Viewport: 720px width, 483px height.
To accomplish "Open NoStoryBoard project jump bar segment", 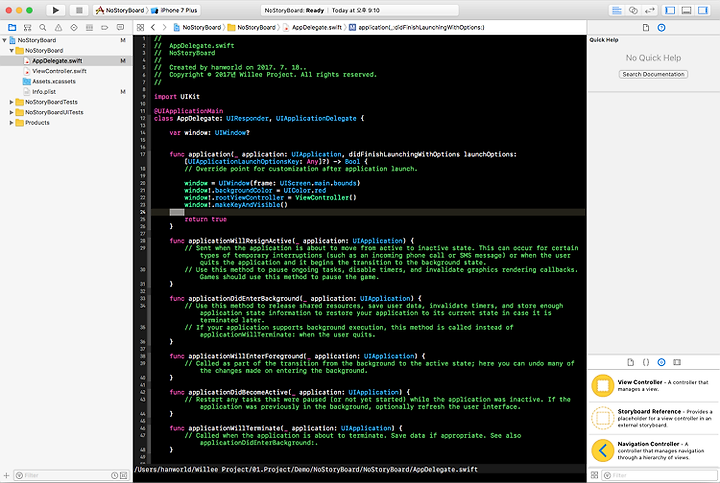I will tap(197, 28).
